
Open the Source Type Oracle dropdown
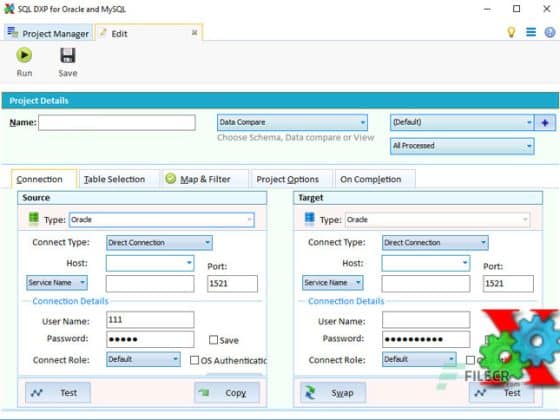161,220
